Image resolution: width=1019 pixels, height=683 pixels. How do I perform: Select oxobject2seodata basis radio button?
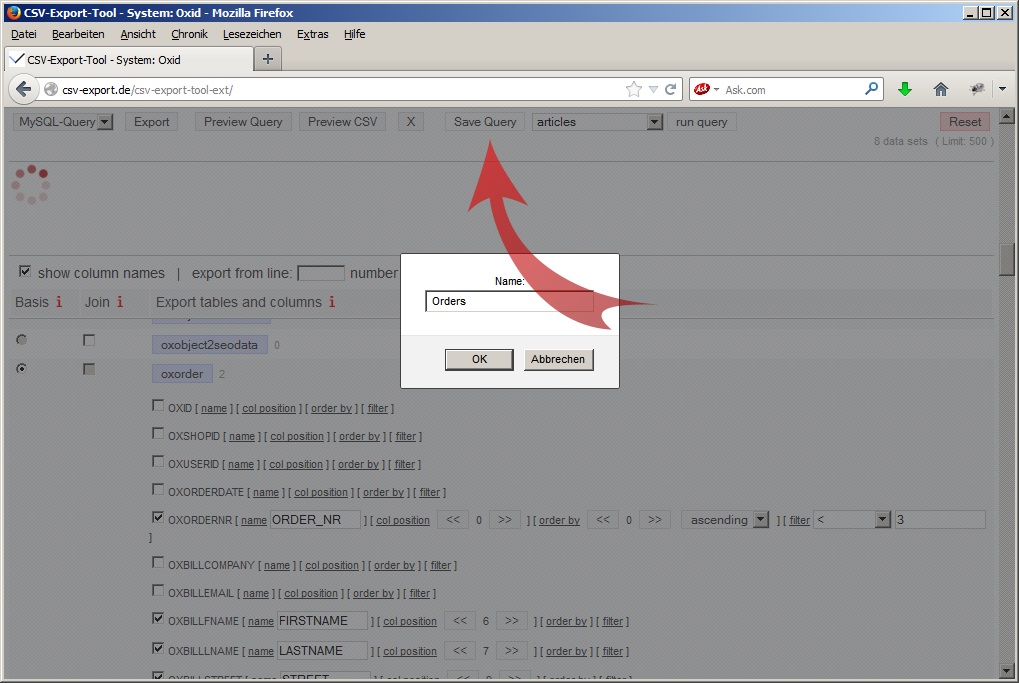pos(22,340)
